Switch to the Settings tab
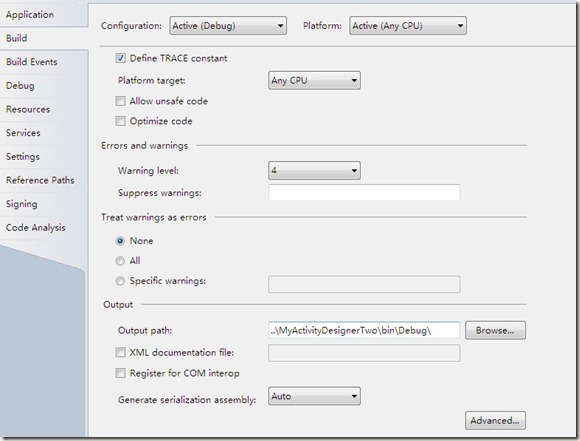The width and height of the screenshot is (580, 441). pos(44,156)
